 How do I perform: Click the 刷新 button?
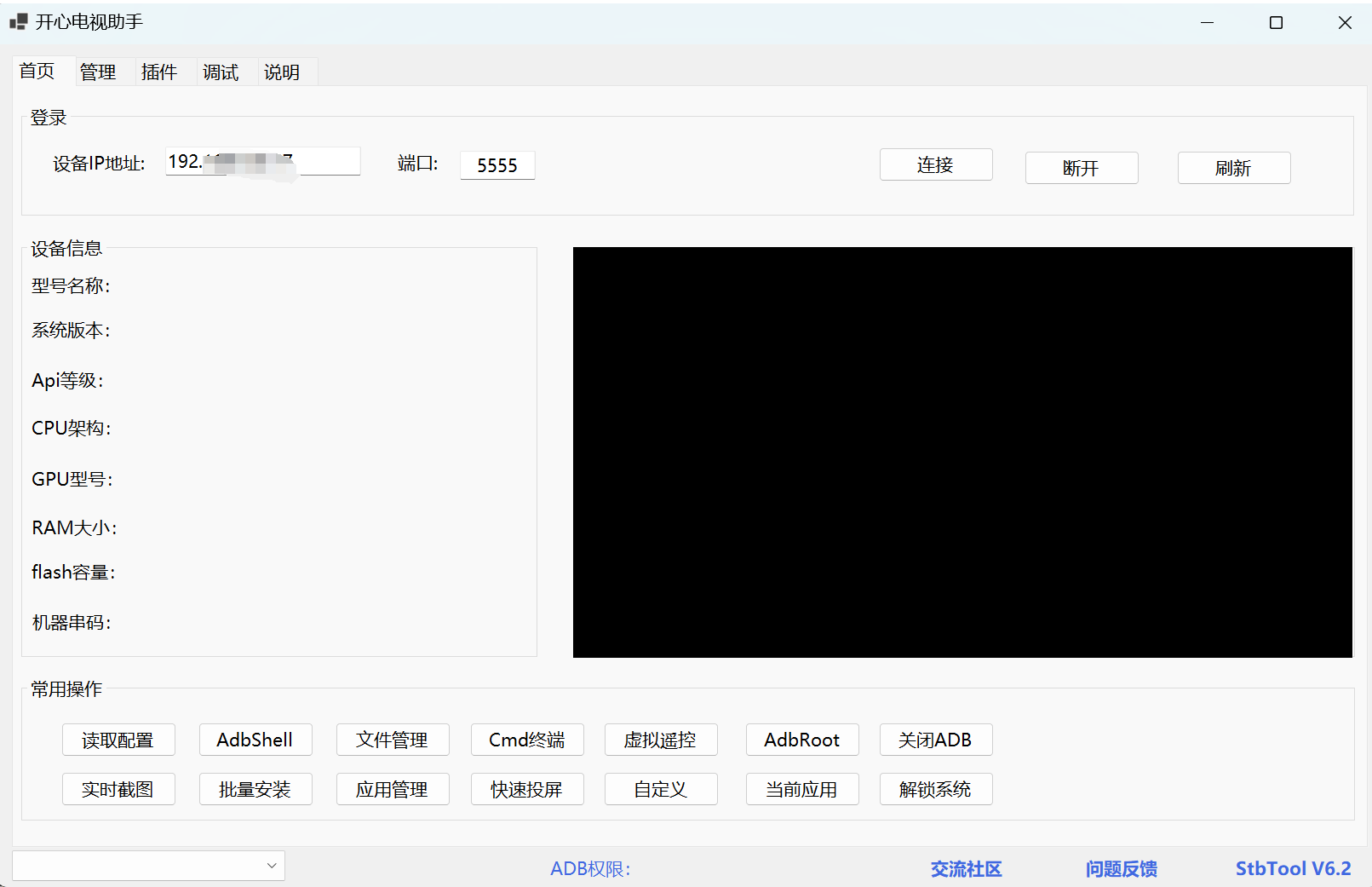point(1234,168)
